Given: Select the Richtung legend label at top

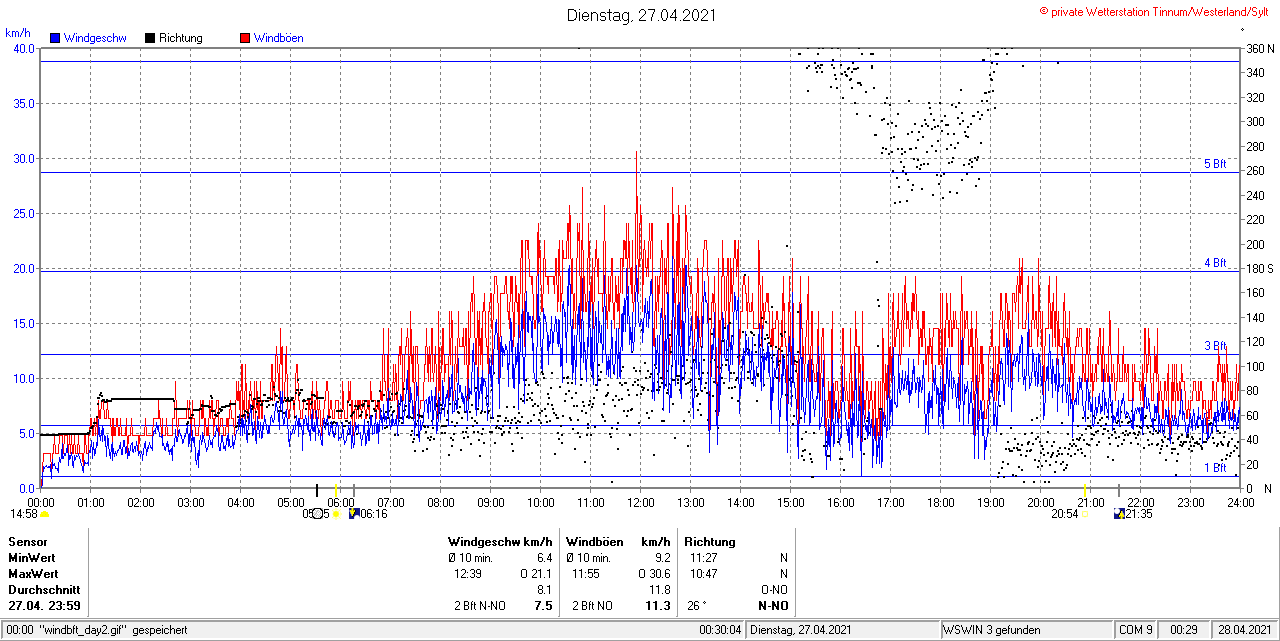Looking at the screenshot, I should pos(181,38).
